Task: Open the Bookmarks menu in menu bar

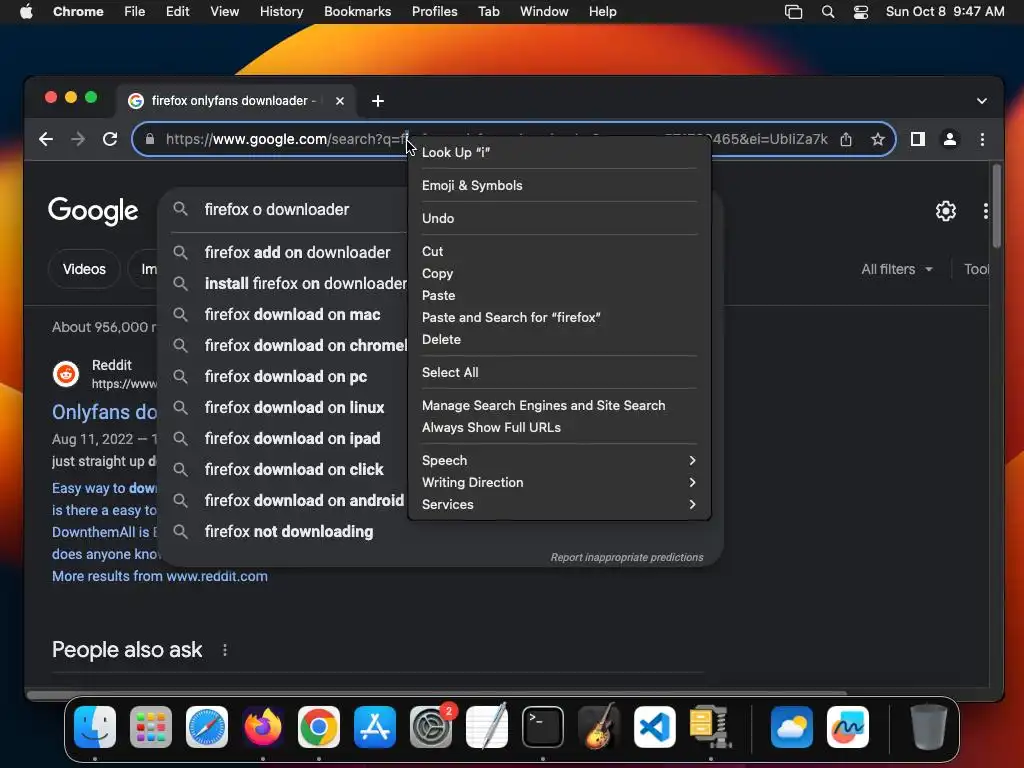Action: 357,12
